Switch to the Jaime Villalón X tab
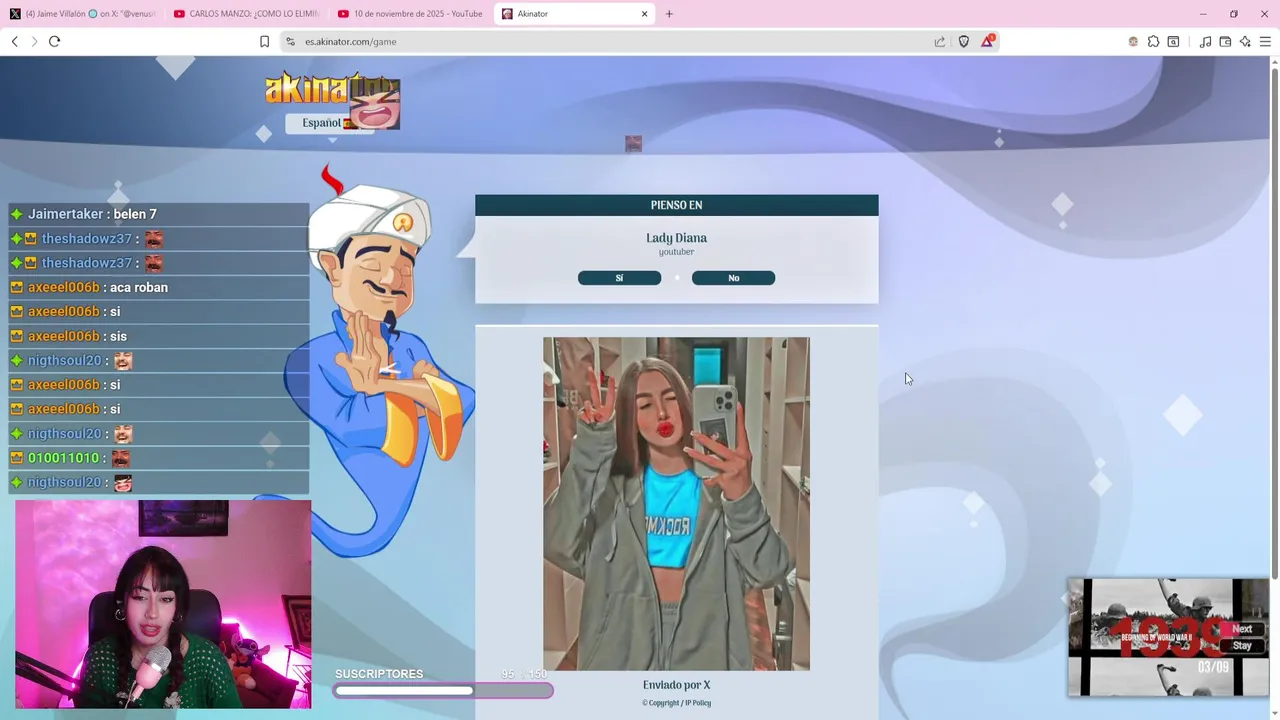Image resolution: width=1280 pixels, height=720 pixels. (x=83, y=14)
